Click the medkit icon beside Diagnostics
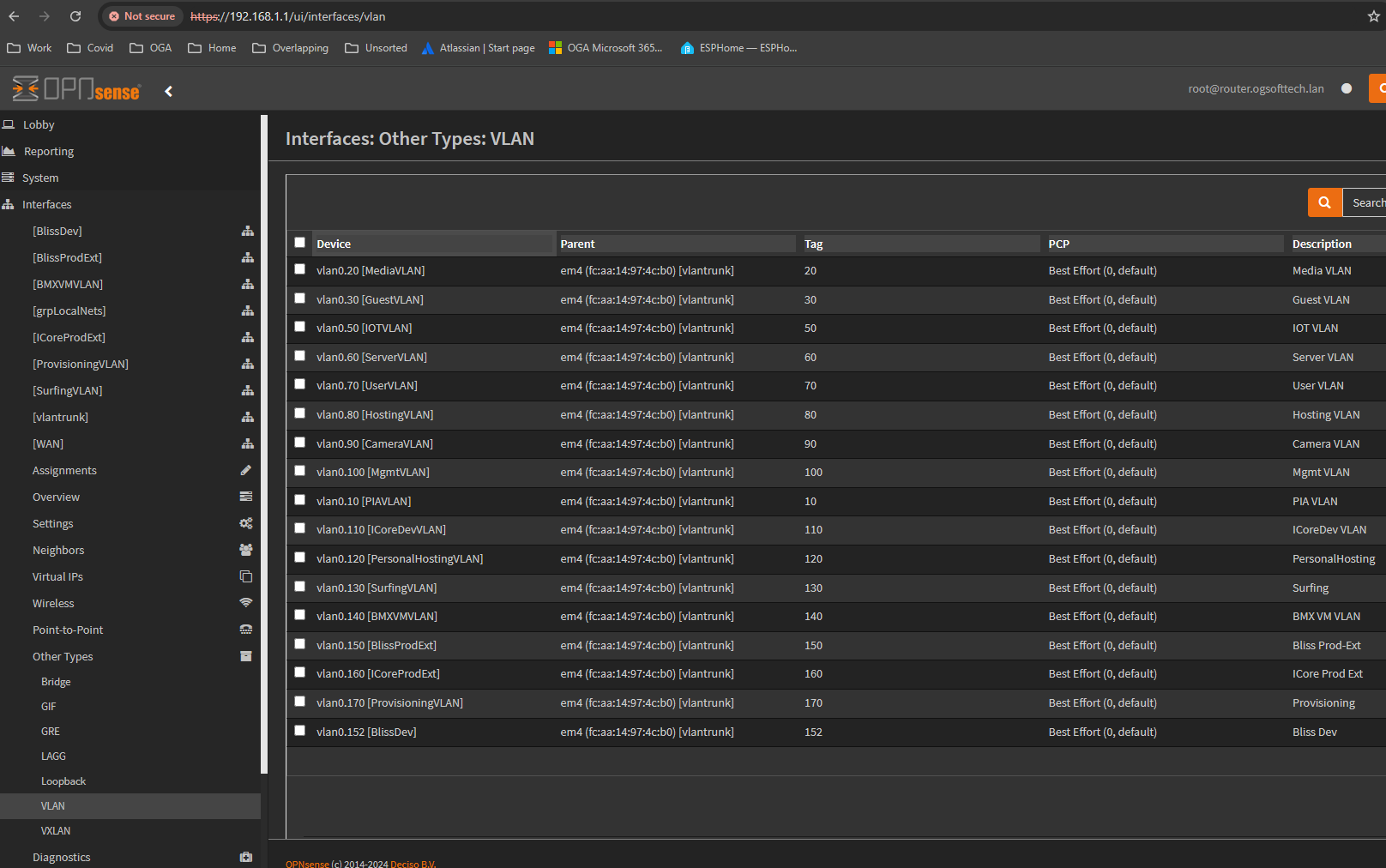The width and height of the screenshot is (1386, 868). (246, 857)
